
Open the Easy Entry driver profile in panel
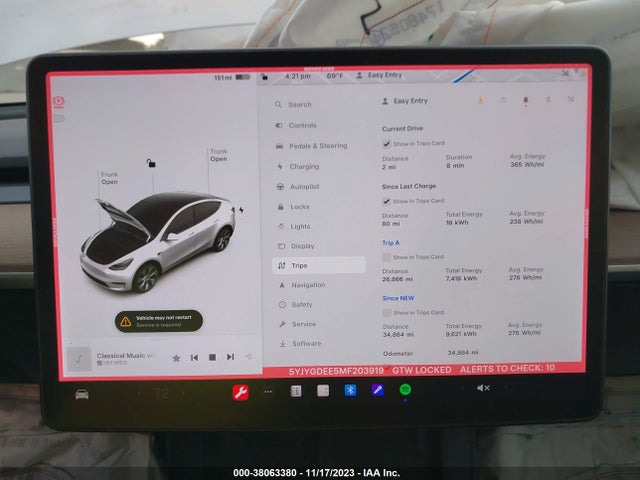click(404, 101)
